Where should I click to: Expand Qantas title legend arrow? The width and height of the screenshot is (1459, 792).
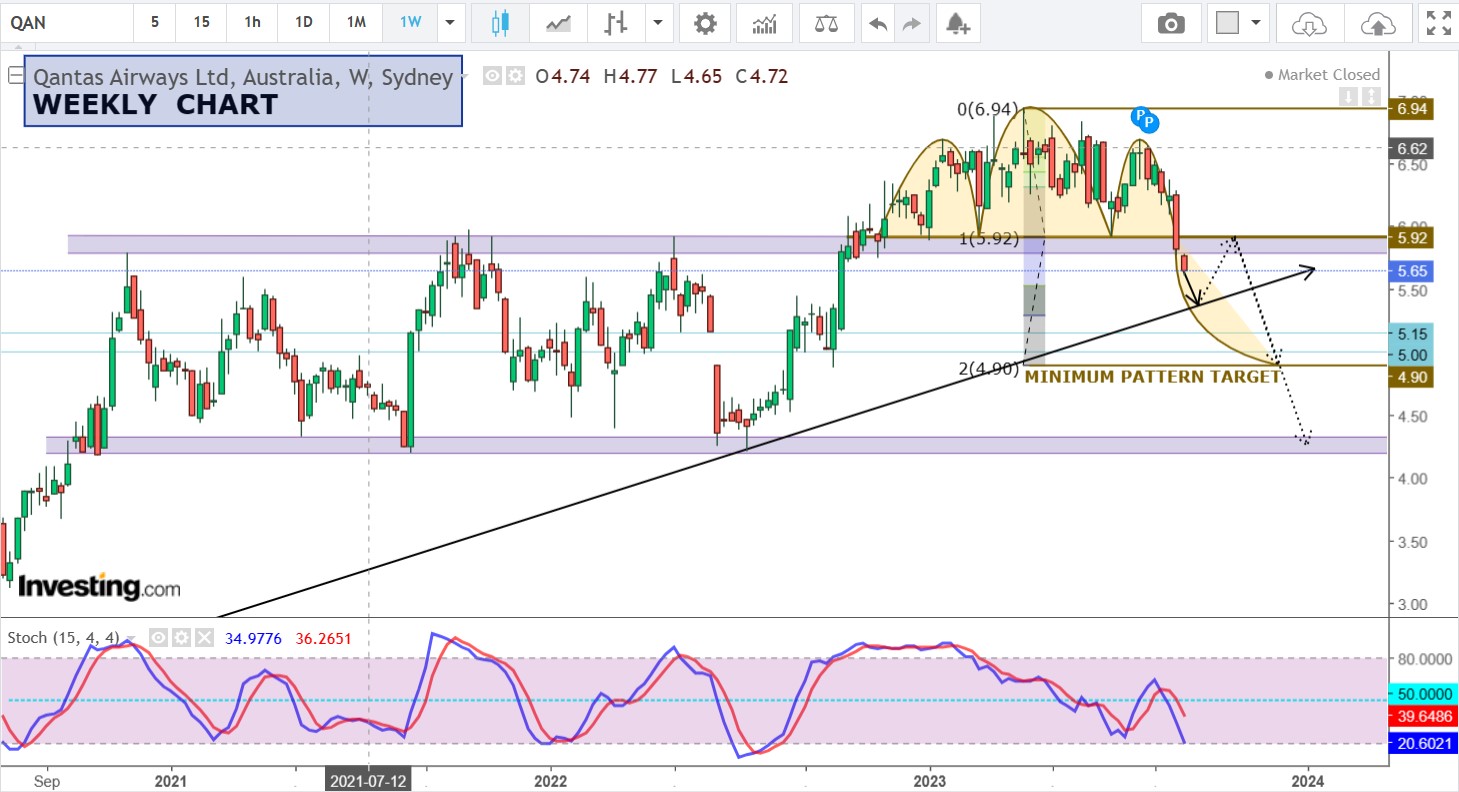(464, 75)
